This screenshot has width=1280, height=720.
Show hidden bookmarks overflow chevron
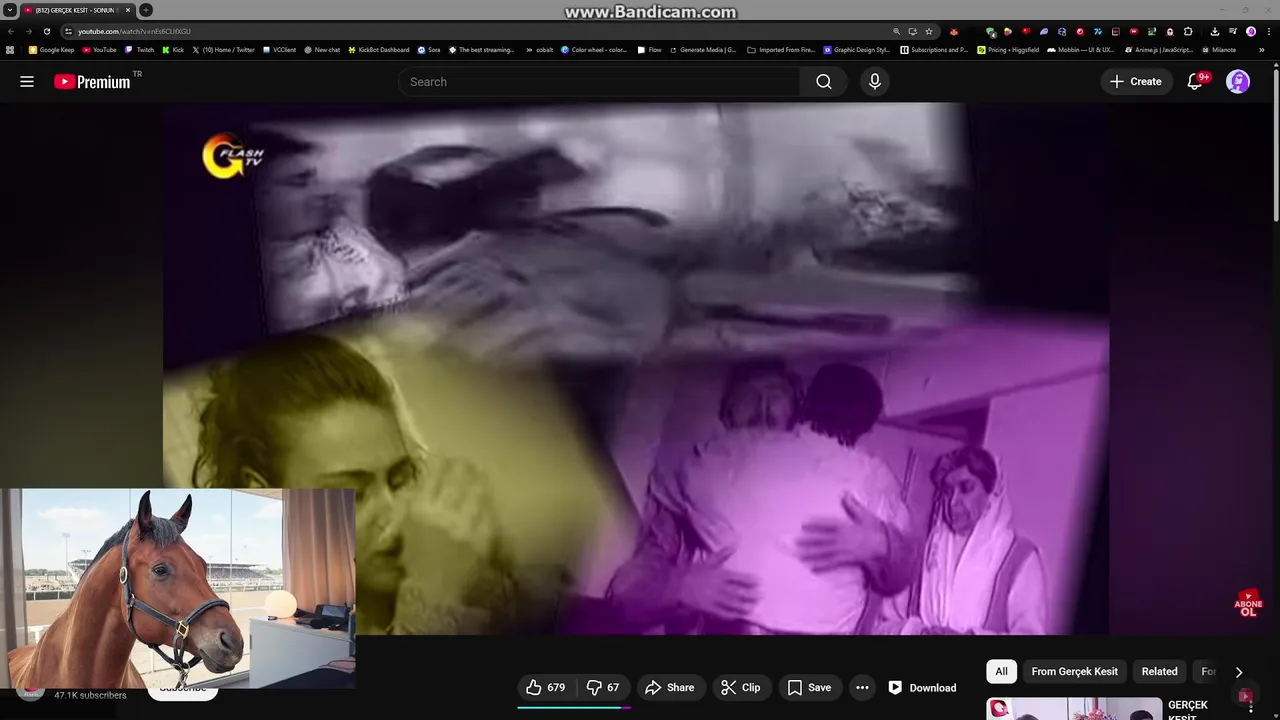(1261, 49)
